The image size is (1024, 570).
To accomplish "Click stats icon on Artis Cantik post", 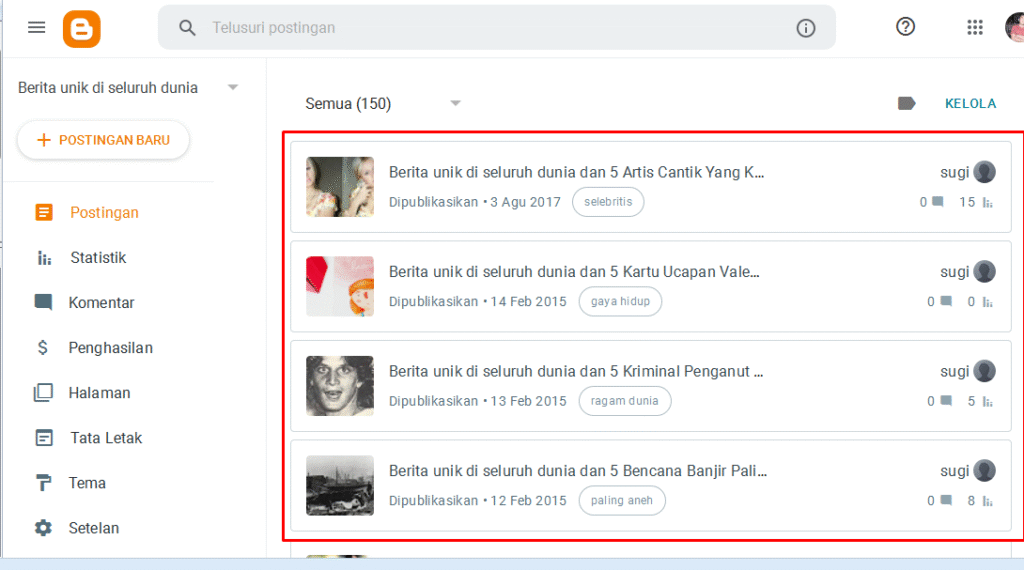I will 987,202.
